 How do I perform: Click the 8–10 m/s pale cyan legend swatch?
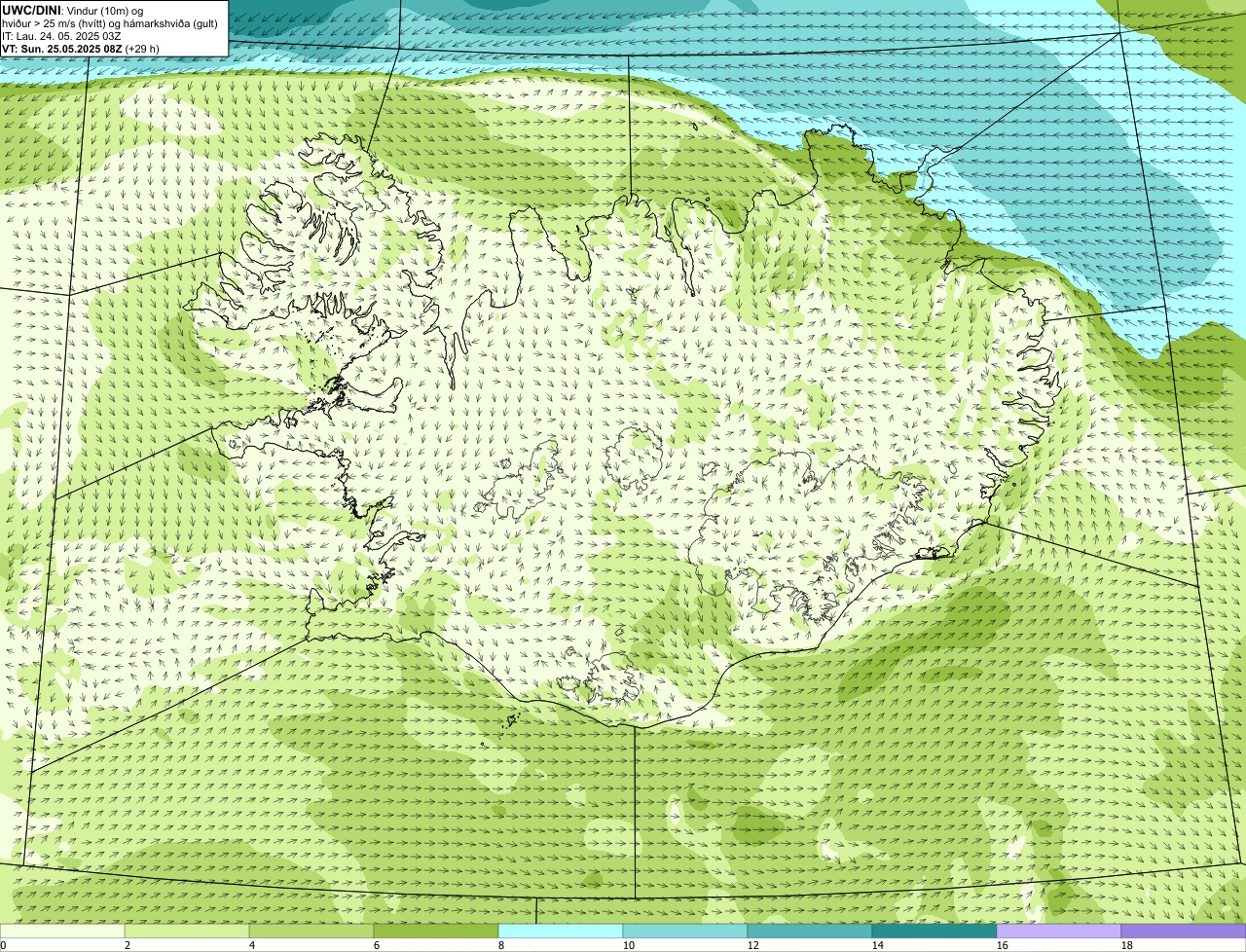561,931
